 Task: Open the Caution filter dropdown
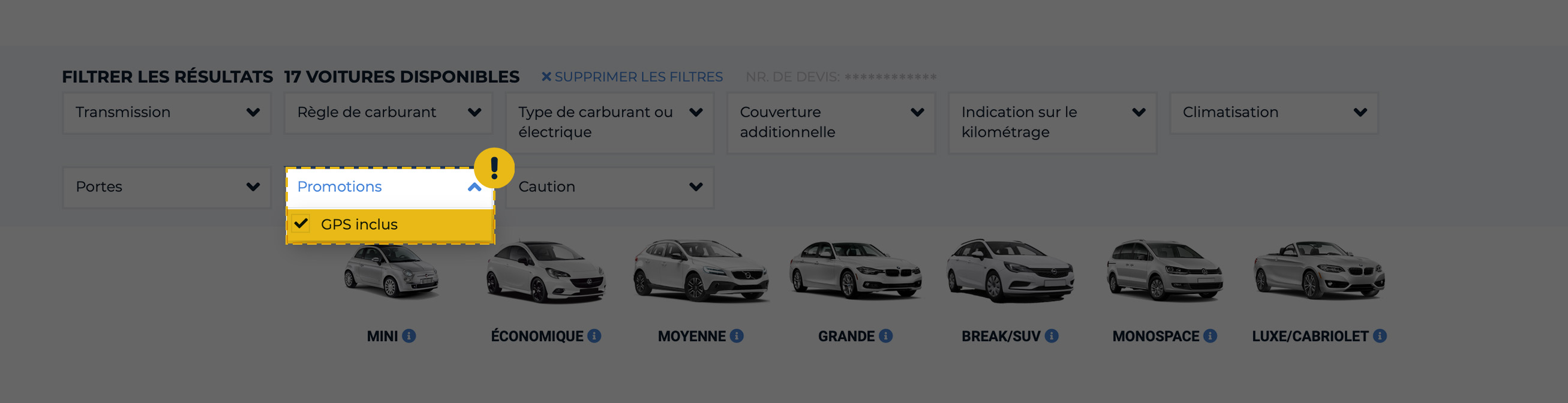click(609, 187)
